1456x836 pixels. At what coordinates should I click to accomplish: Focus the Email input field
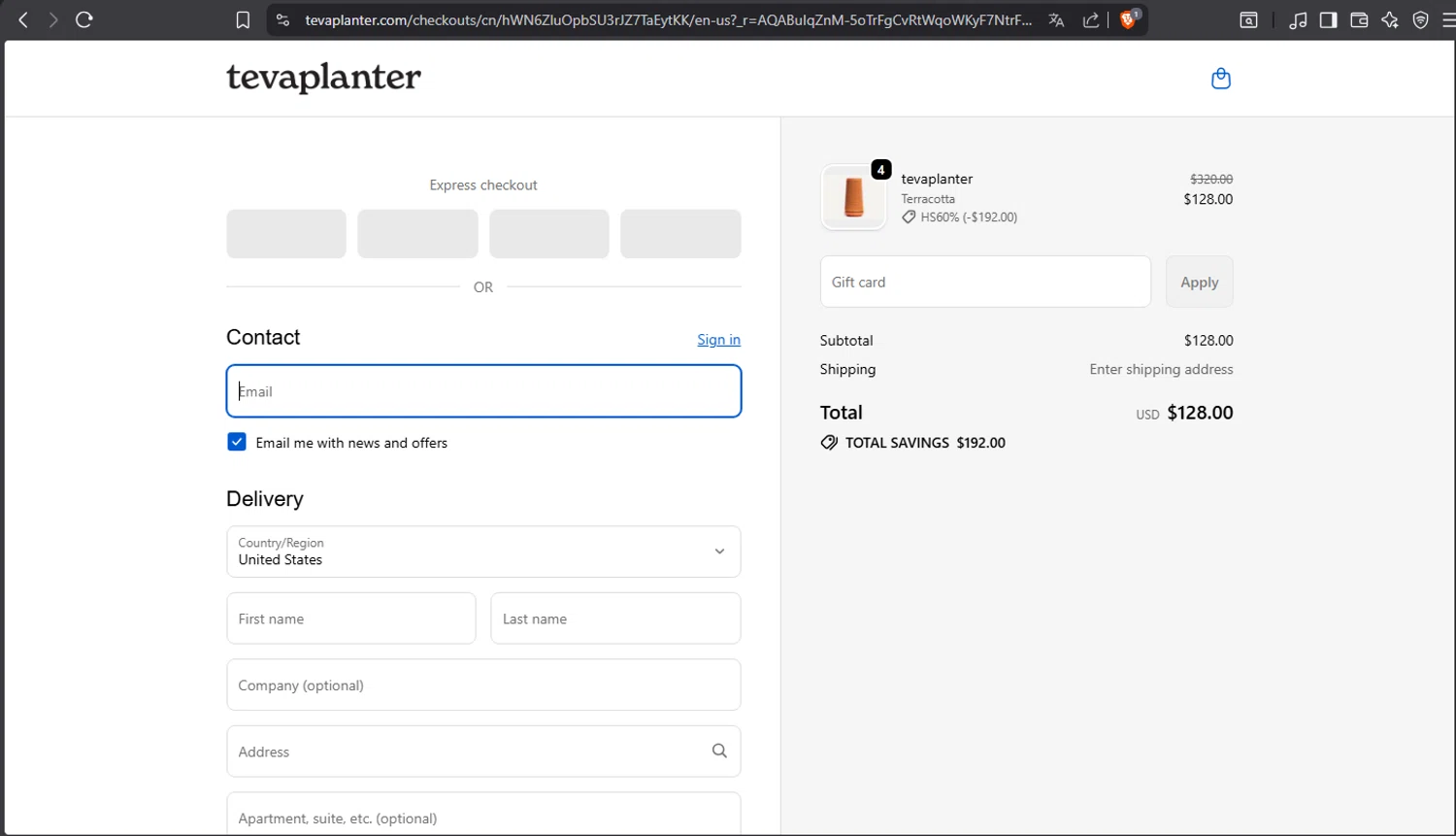click(x=483, y=391)
